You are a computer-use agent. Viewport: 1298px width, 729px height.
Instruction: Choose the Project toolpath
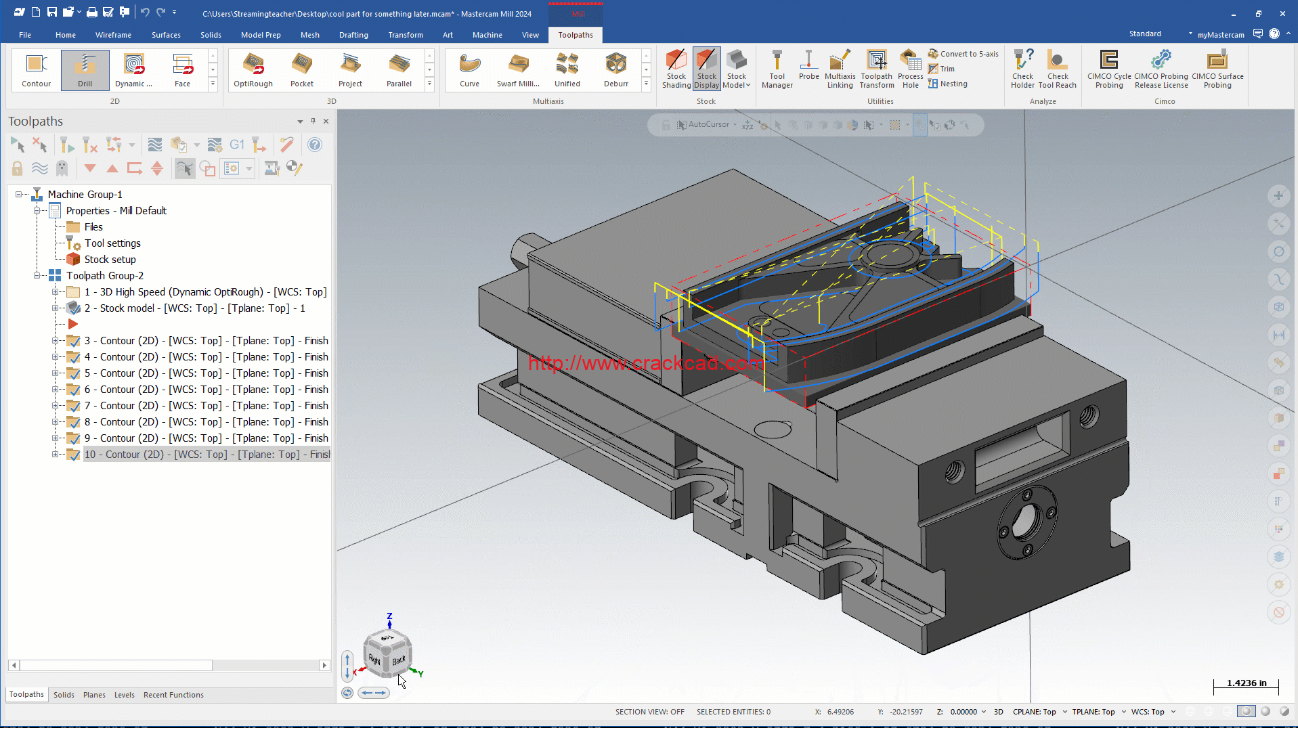click(x=350, y=70)
